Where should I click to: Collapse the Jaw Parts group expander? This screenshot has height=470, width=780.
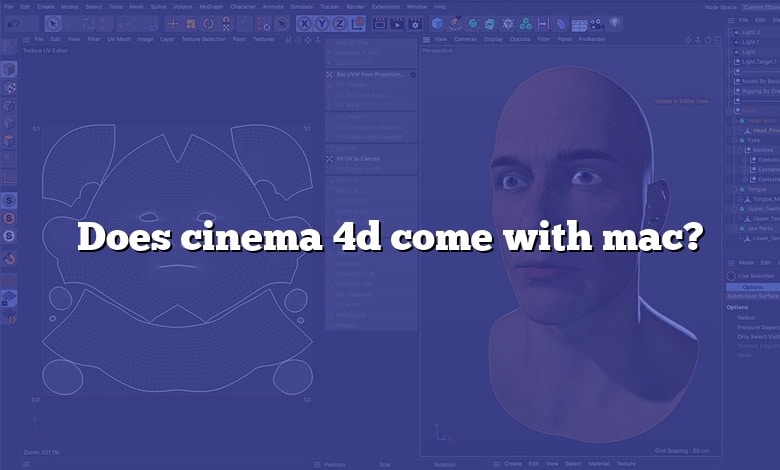tap(735, 228)
